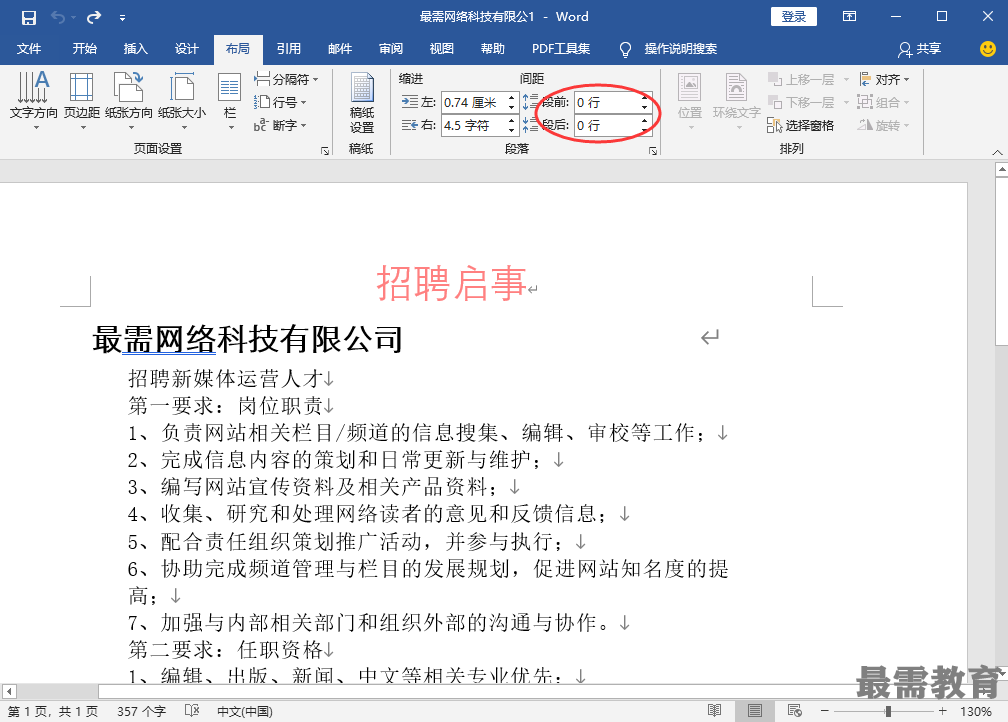1008x722 pixels.
Task: Click the ribbon display options icon
Action: coord(849,17)
